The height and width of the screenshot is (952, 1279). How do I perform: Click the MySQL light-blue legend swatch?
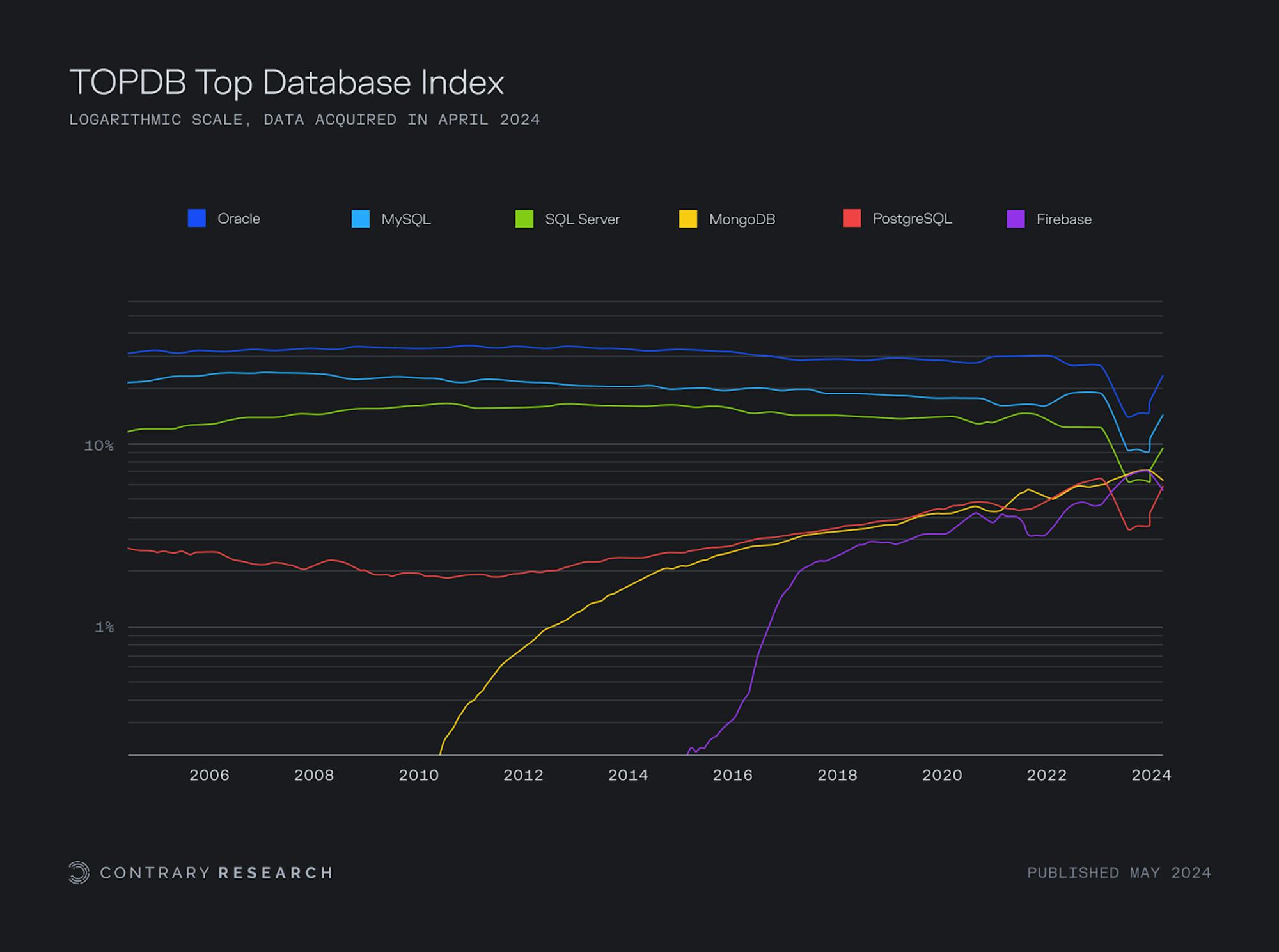361,219
